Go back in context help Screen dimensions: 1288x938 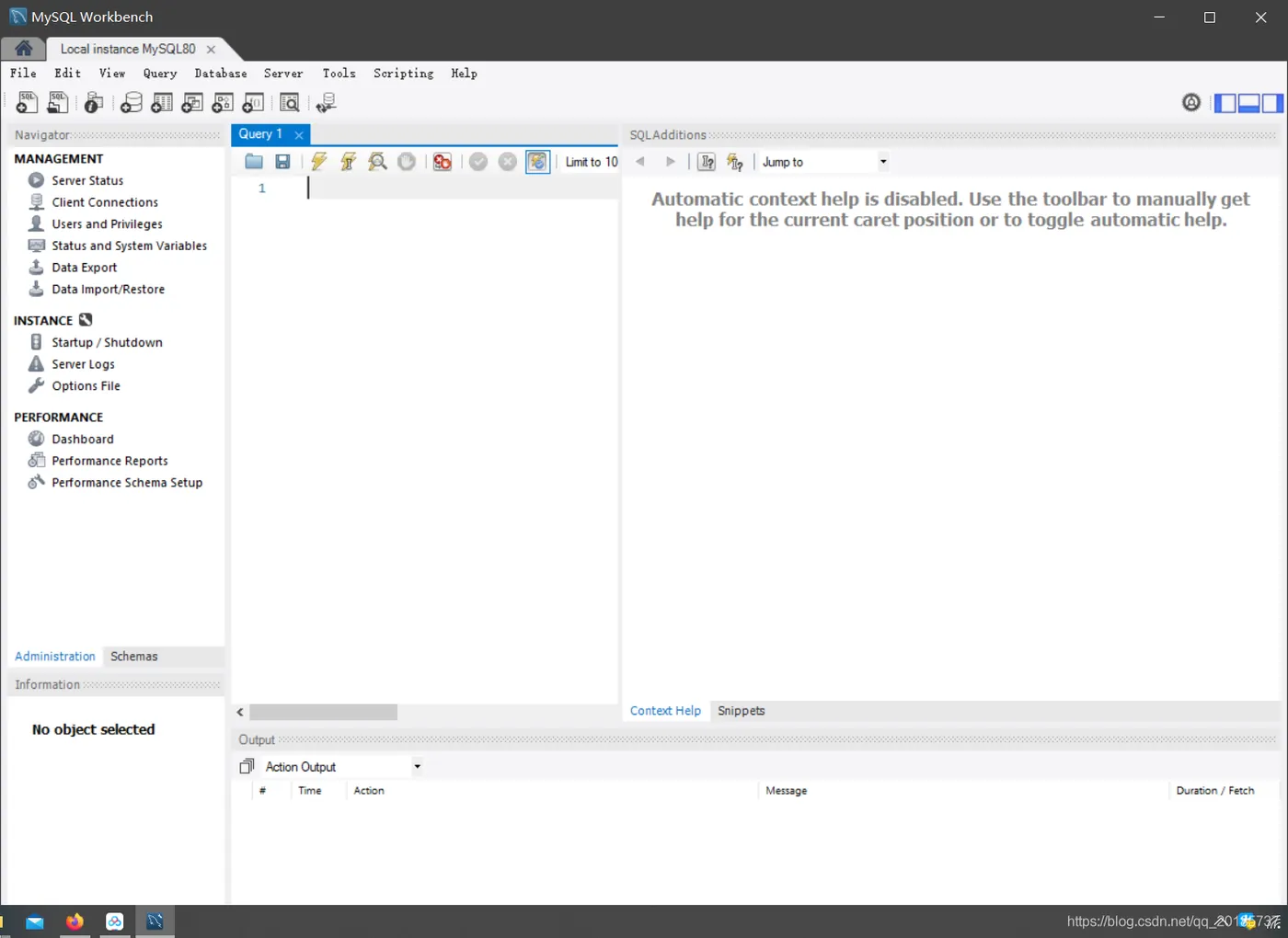(x=640, y=162)
